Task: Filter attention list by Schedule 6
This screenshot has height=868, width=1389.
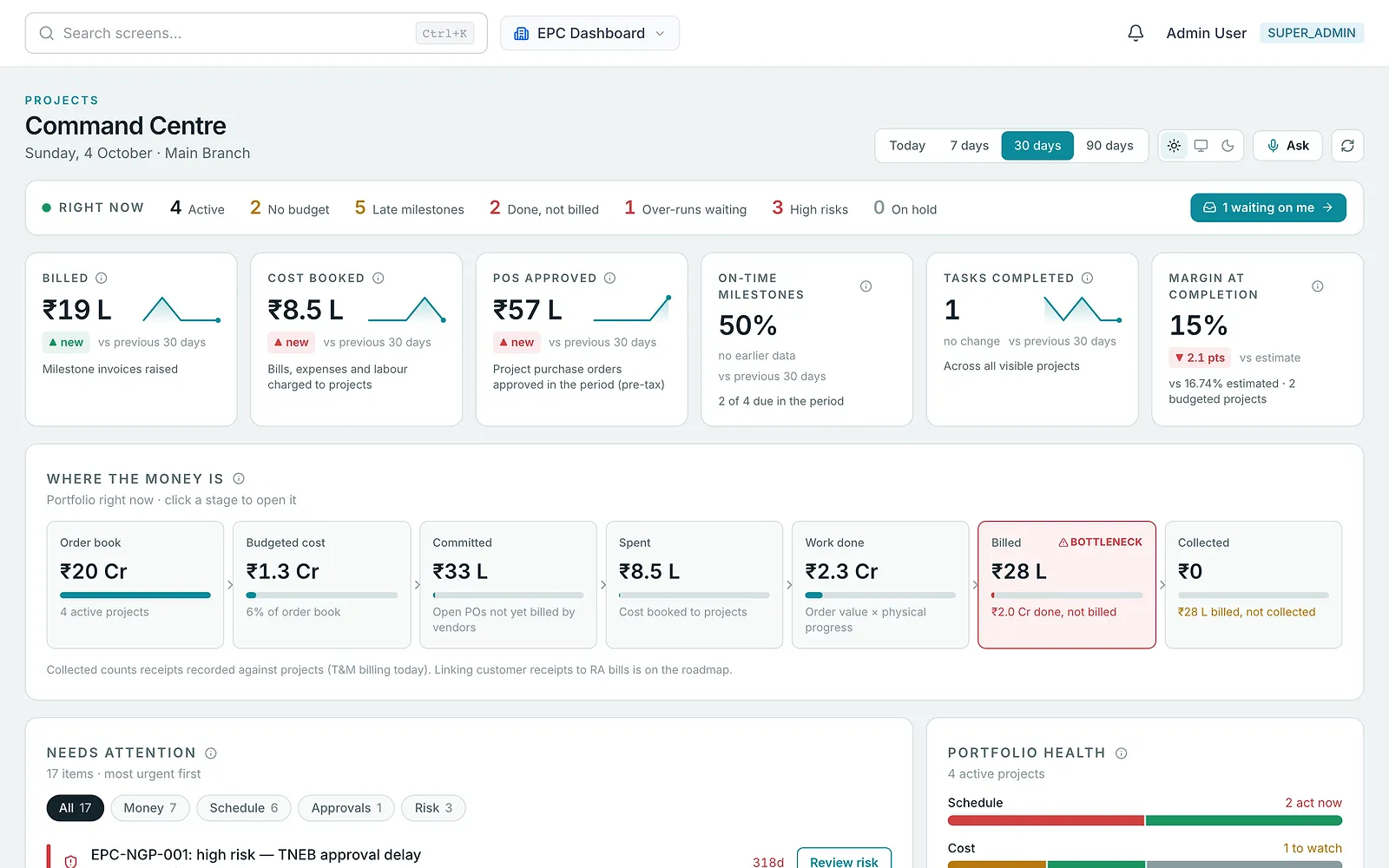Action: coord(244,808)
